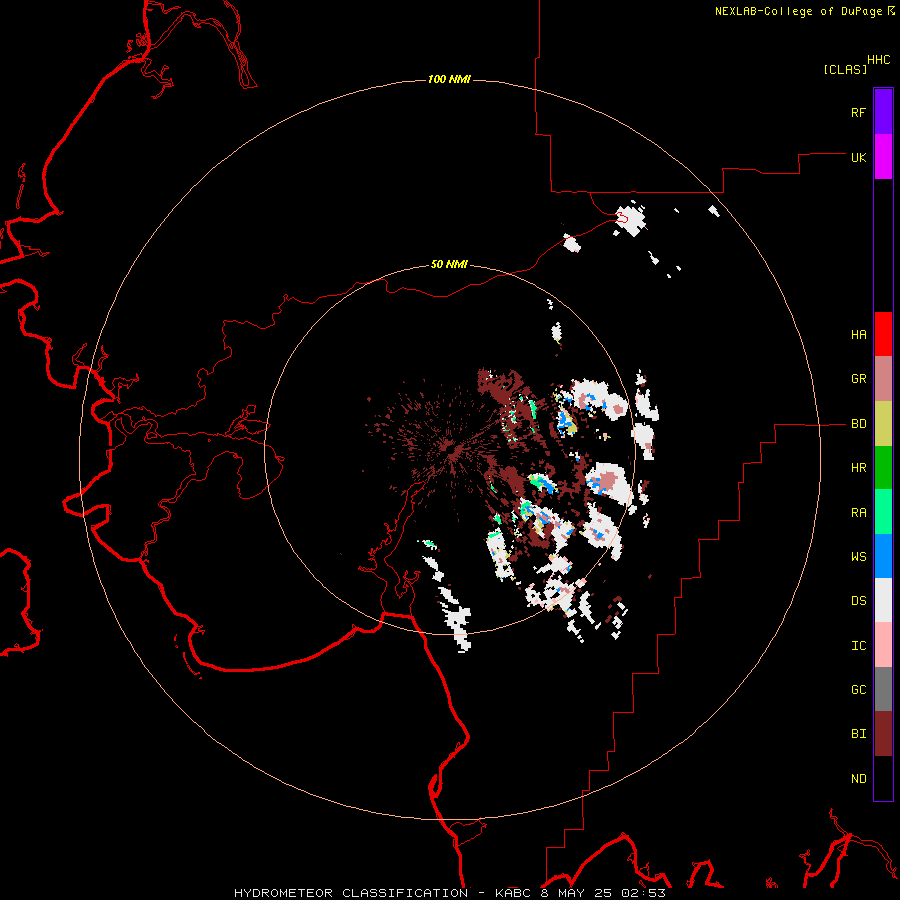Click the 100 NMI range ring label
This screenshot has width=900, height=900.
[x=449, y=79]
